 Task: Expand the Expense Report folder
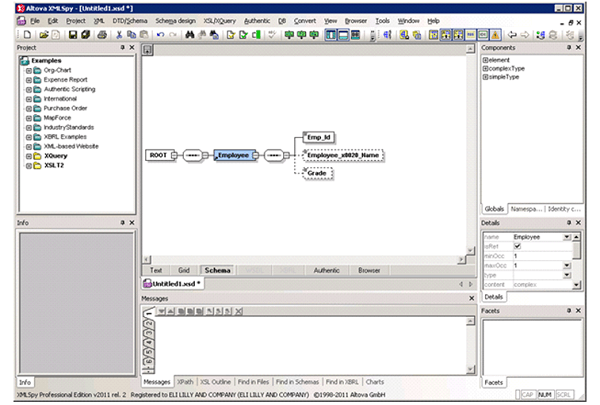pos(28,80)
